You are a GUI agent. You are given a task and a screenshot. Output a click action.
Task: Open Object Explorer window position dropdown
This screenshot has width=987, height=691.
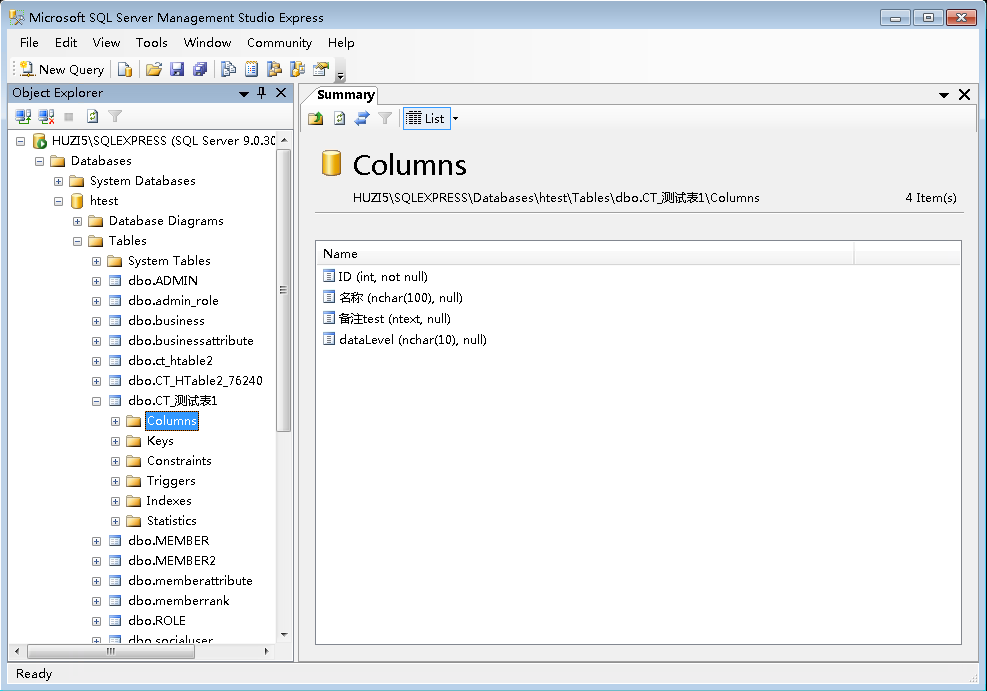pyautogui.click(x=244, y=94)
